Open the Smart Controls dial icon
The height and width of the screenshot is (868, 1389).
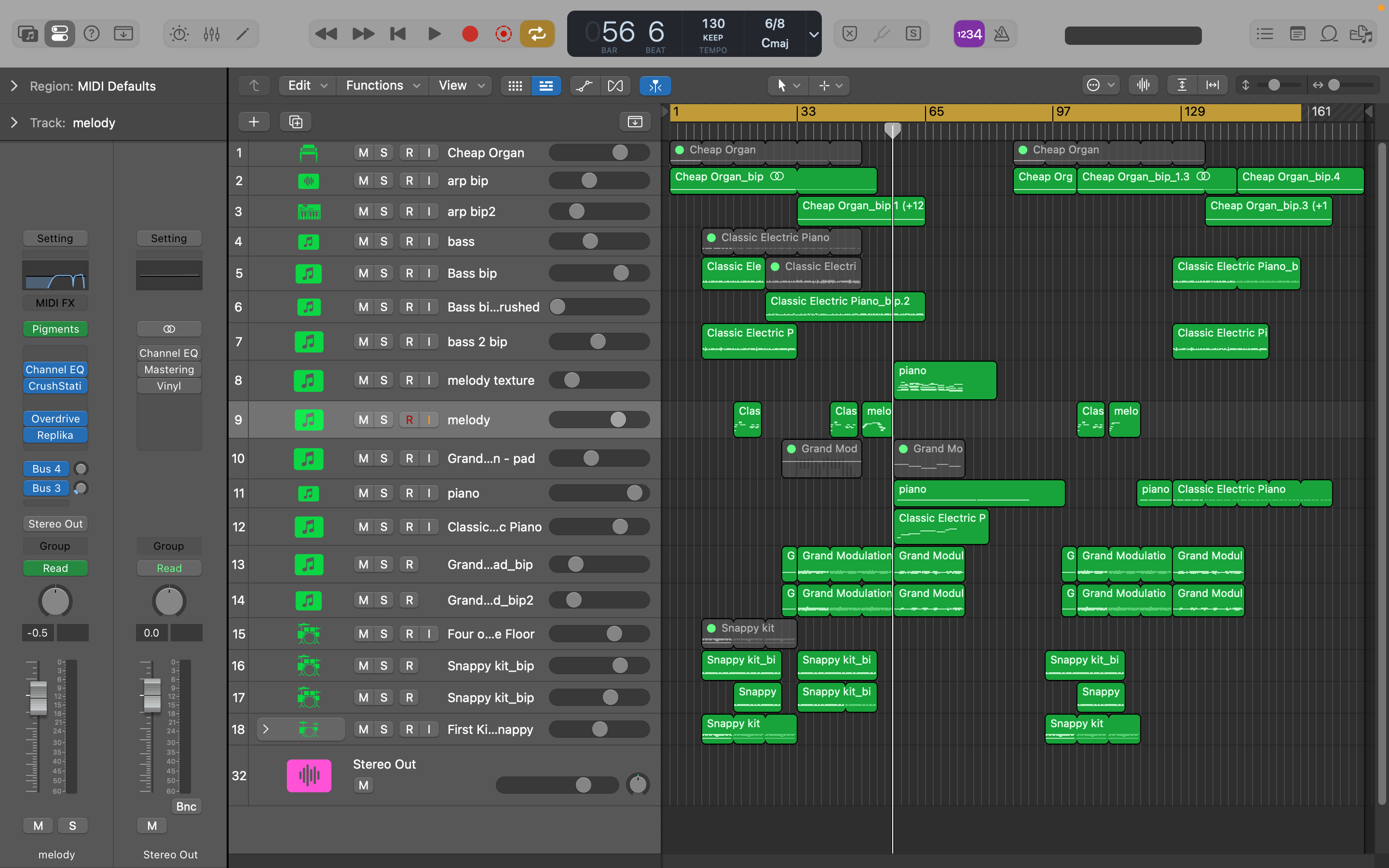point(179,34)
